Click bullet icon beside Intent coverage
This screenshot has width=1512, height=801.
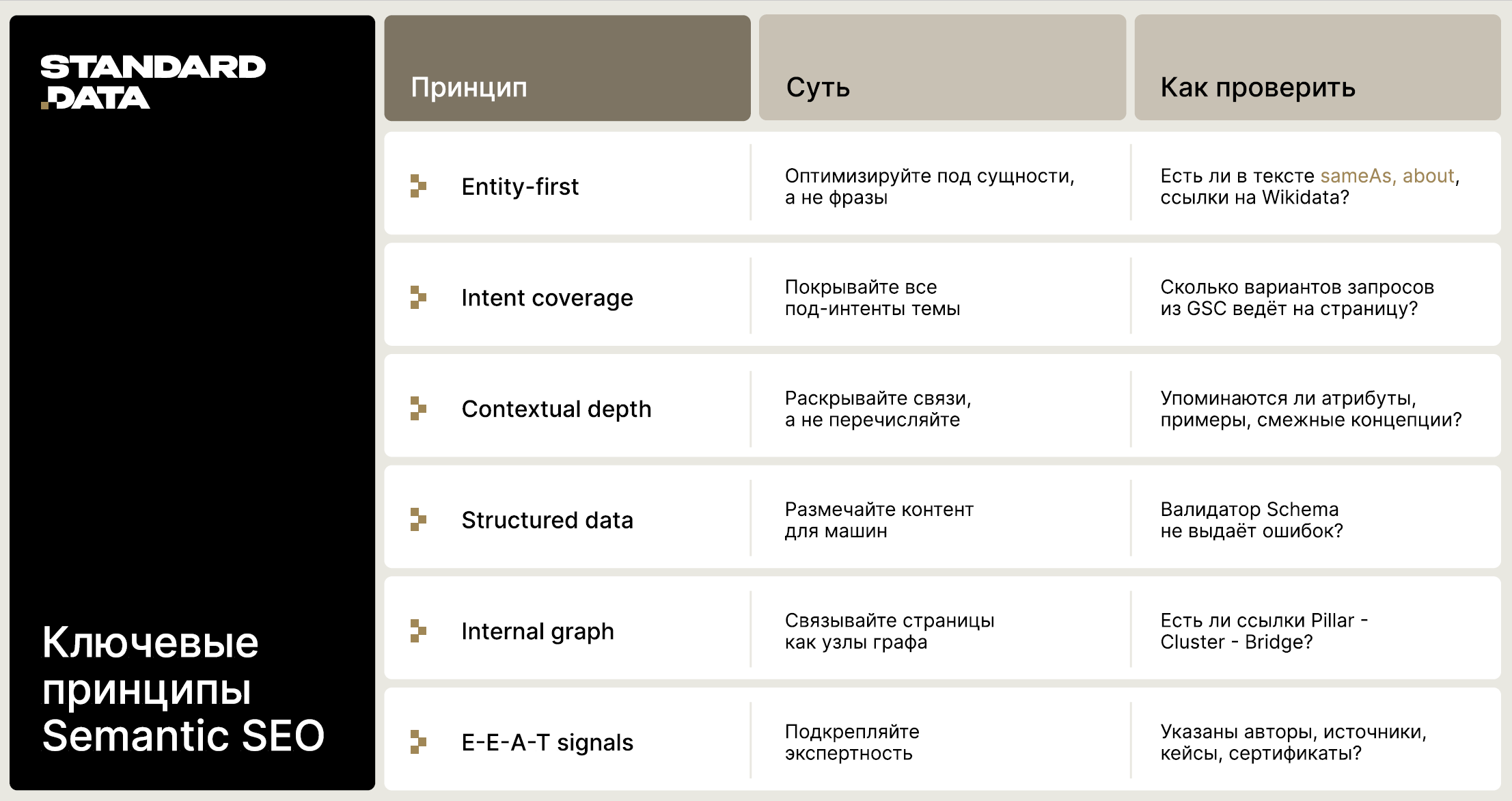pyautogui.click(x=418, y=297)
